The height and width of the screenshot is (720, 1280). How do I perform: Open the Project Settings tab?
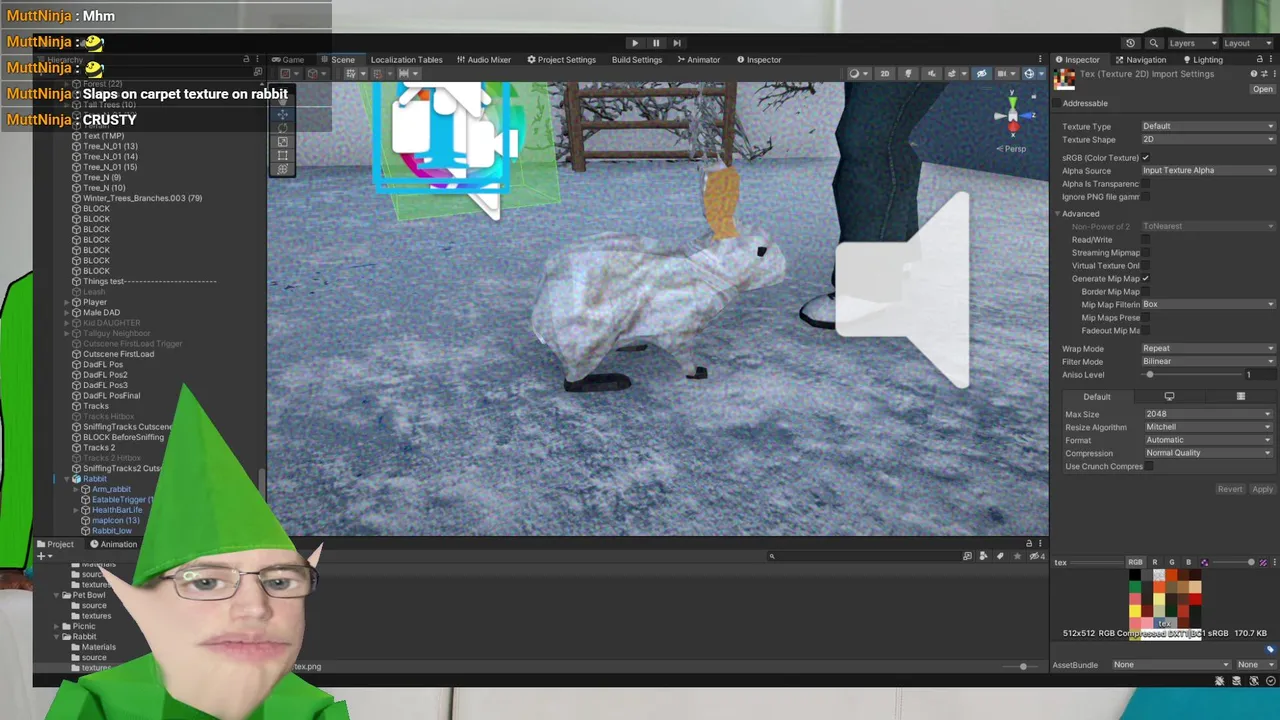(x=561, y=60)
